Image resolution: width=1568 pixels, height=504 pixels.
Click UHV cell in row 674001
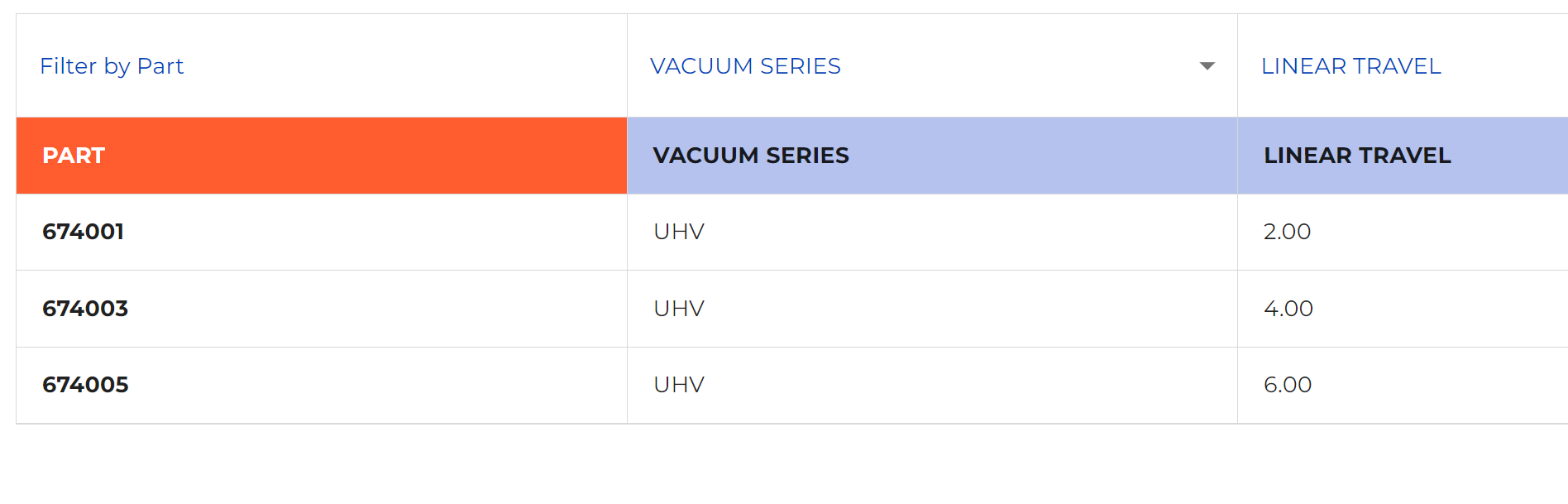tap(679, 232)
